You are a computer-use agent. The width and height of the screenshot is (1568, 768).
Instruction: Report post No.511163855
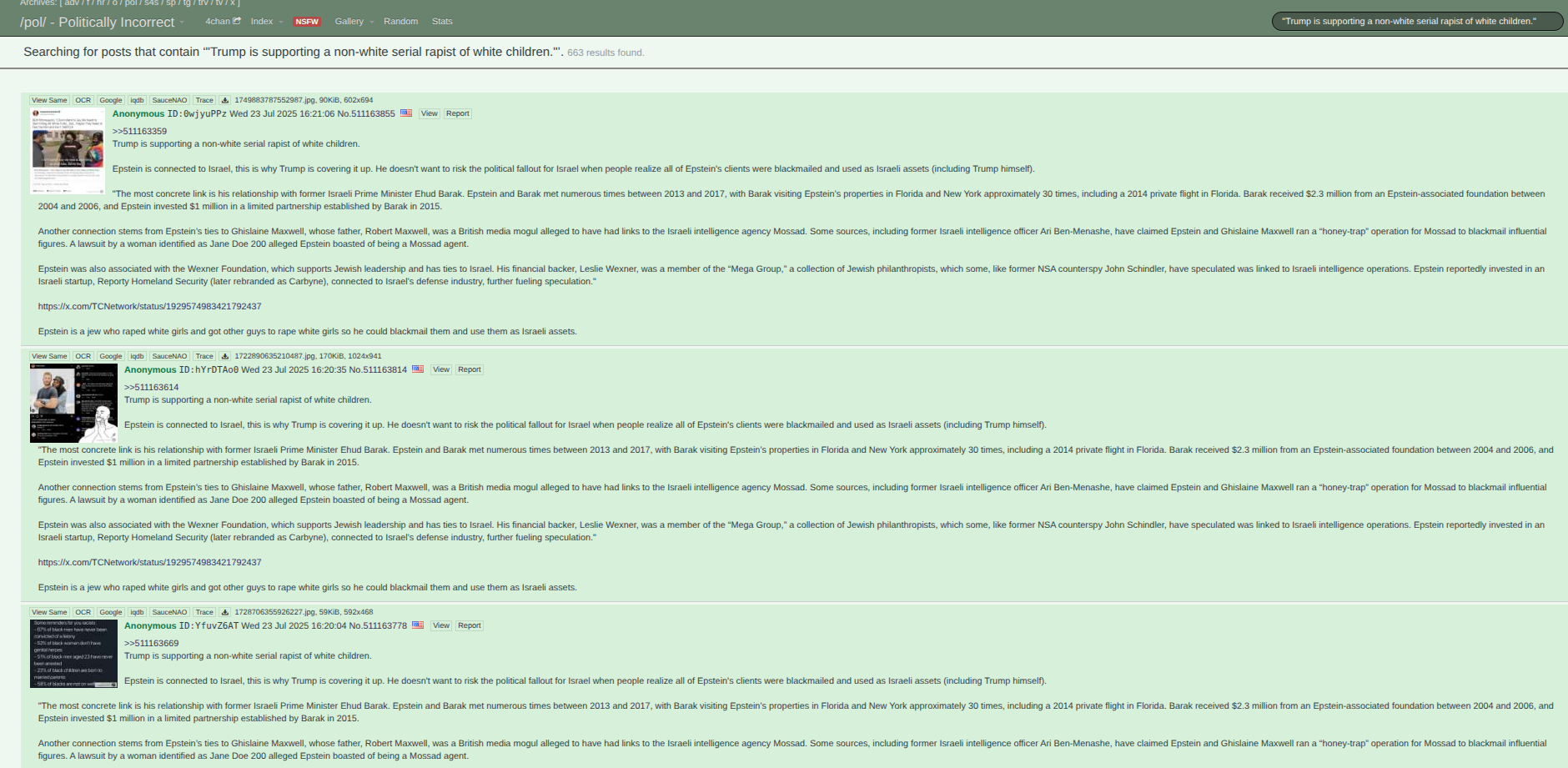pyautogui.click(x=457, y=113)
